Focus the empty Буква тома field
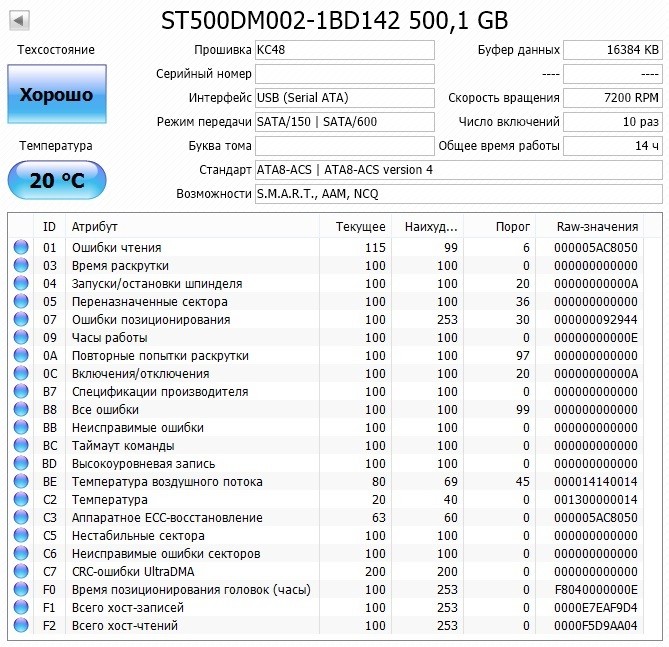The width and height of the screenshot is (669, 647). 345,146
